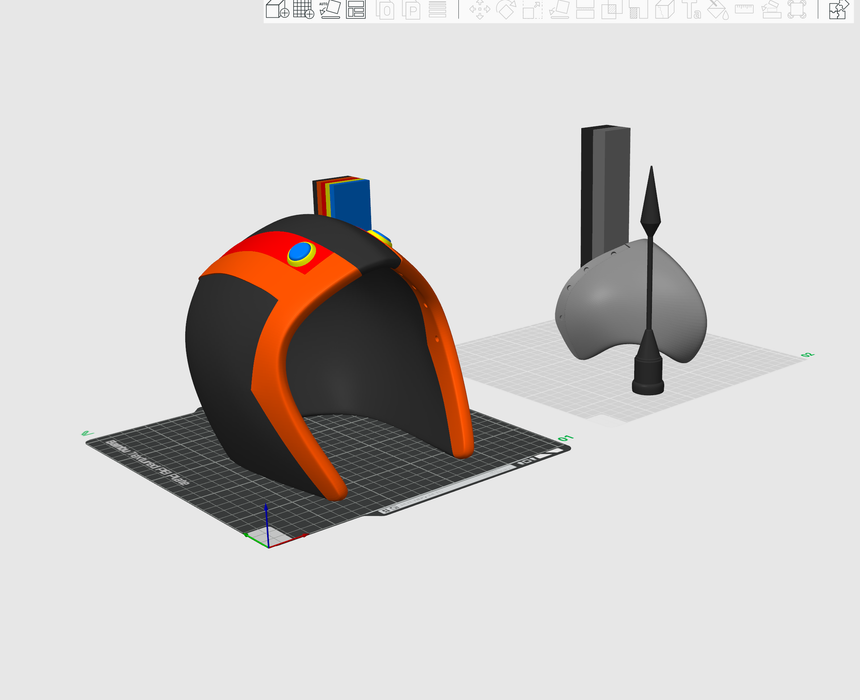Select the Color painting bucket tool
This screenshot has height=700, width=860.
click(717, 10)
